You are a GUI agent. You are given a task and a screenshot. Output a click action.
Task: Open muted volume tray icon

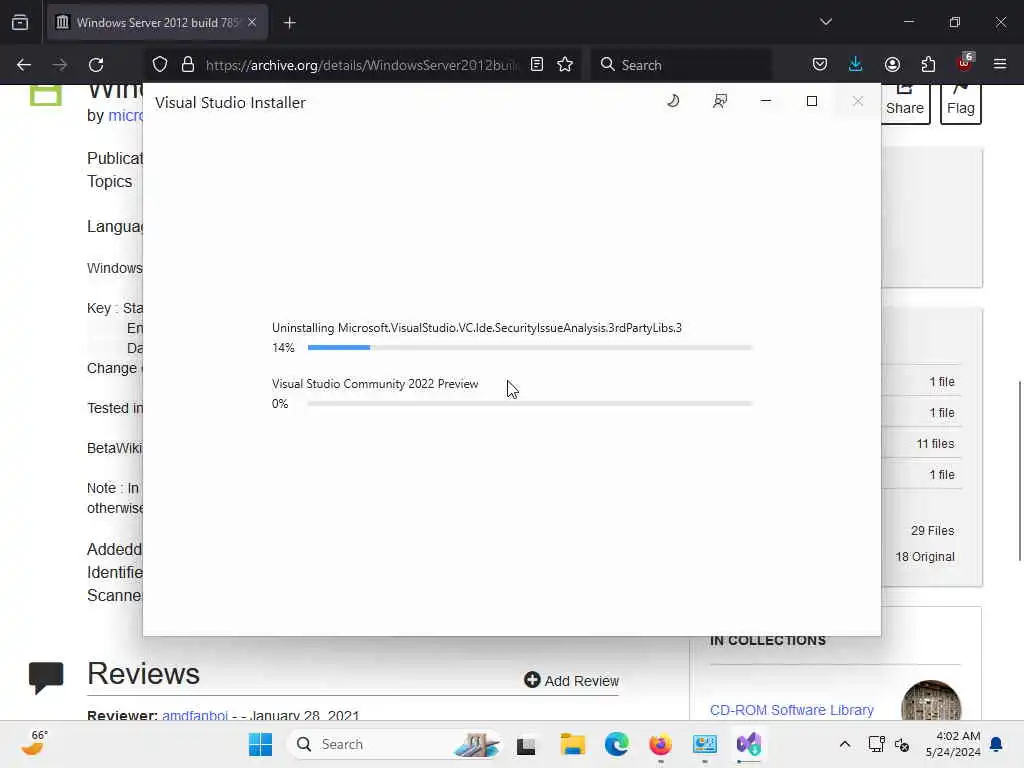(902, 744)
